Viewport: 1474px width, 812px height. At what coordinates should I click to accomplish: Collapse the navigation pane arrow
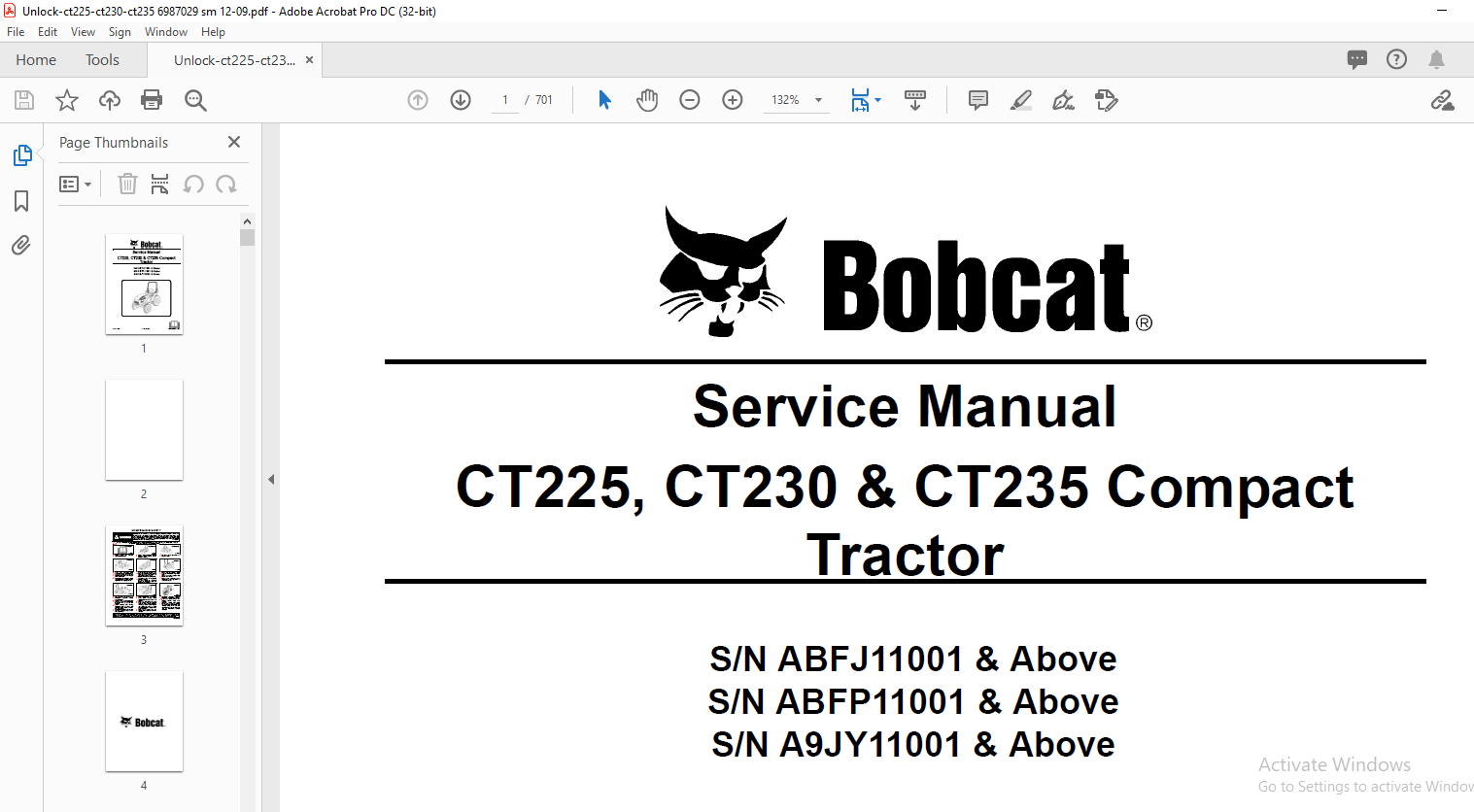(271, 479)
